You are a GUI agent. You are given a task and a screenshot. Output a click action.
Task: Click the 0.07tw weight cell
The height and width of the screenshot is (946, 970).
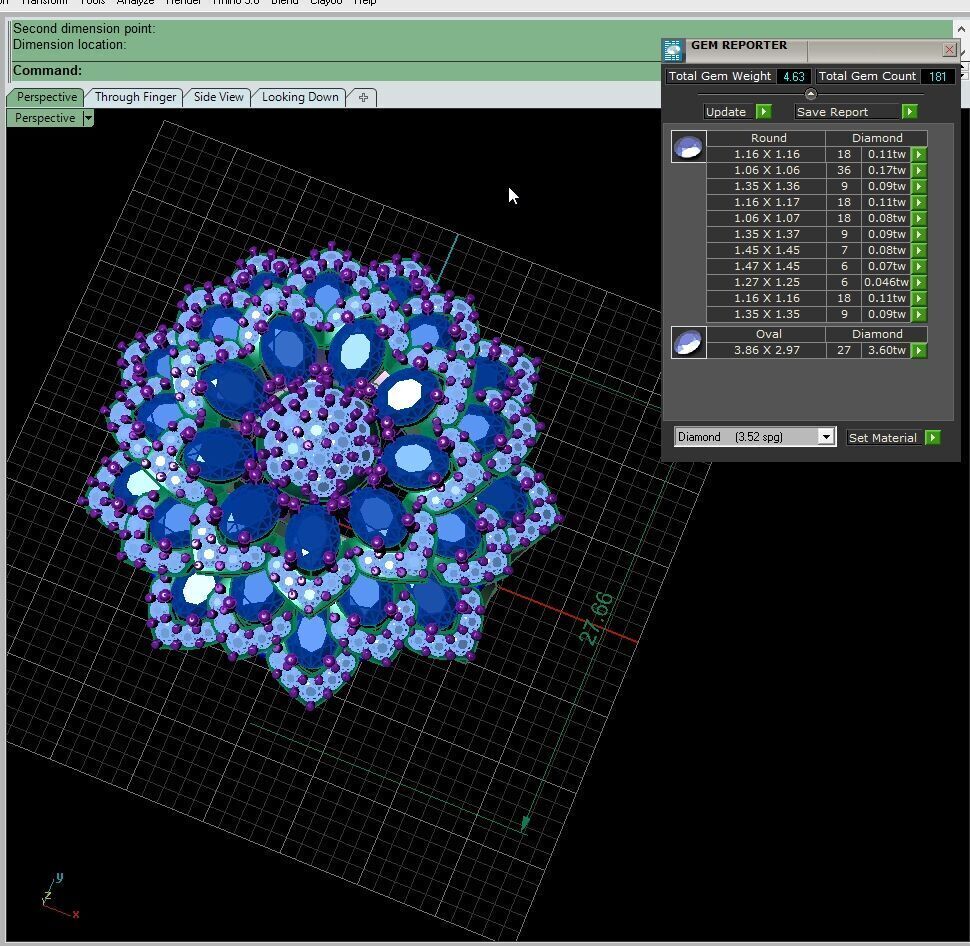click(886, 267)
